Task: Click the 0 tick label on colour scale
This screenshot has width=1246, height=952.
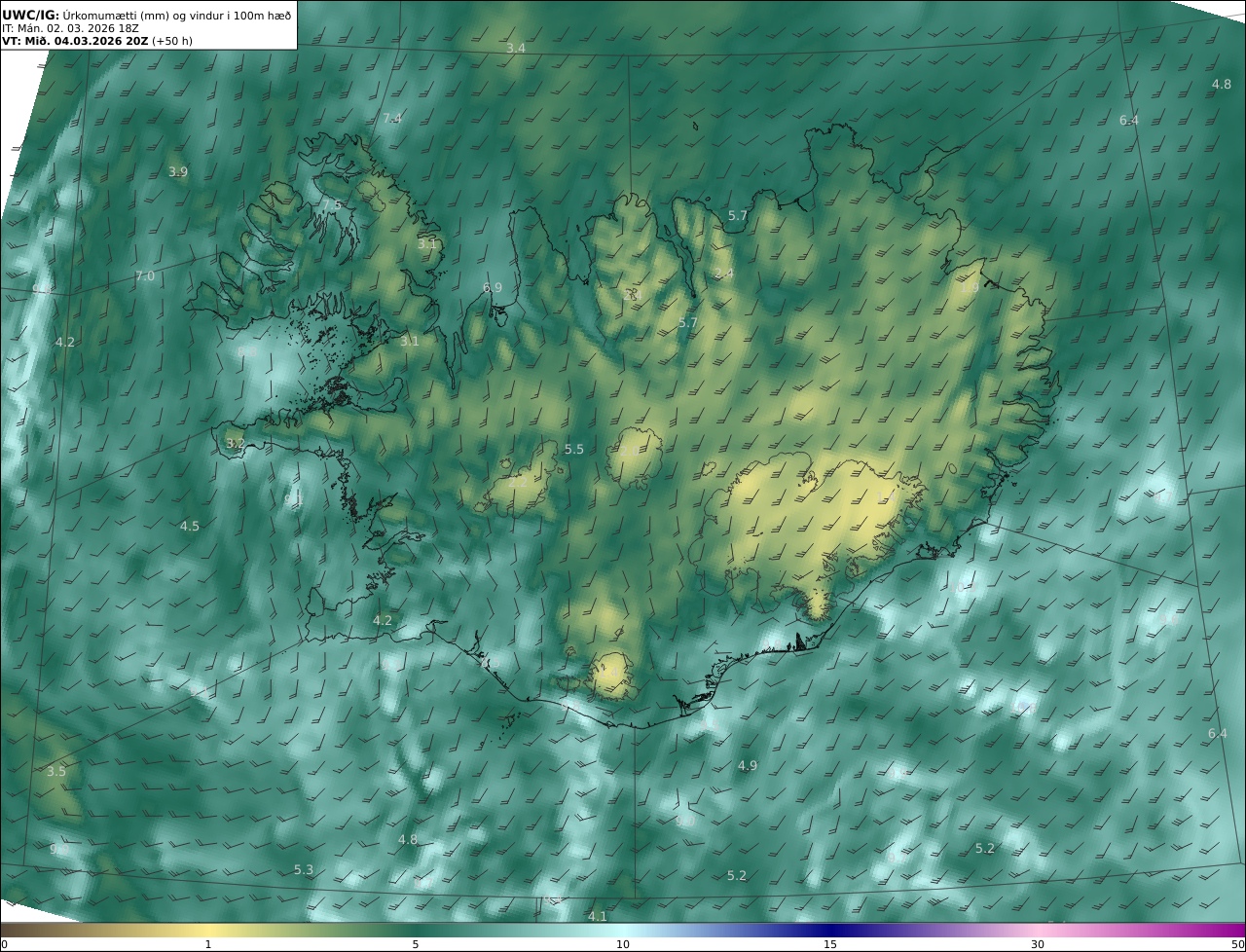Action: [x=4, y=944]
